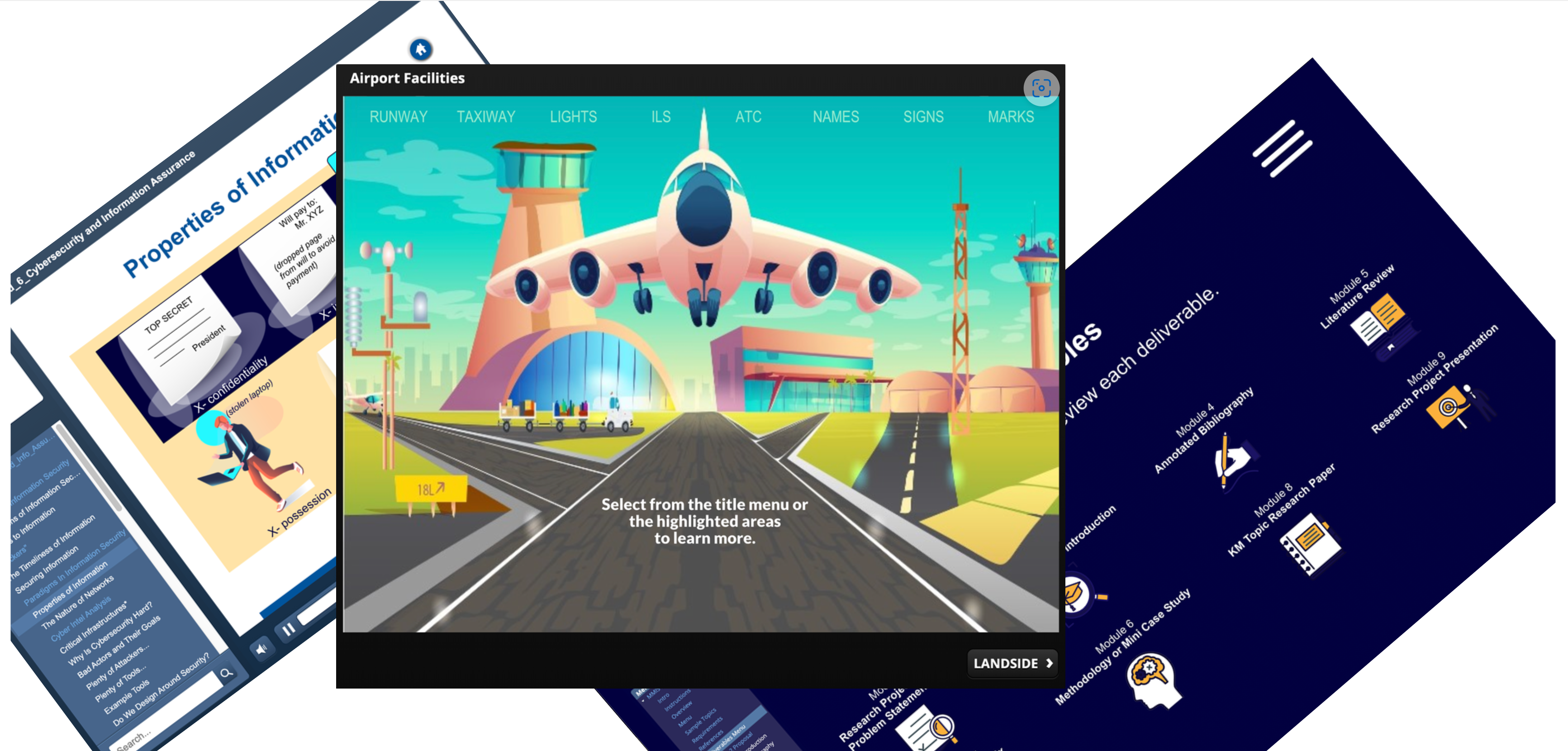This screenshot has height=751, width=1568.
Task: Open 'Do We Design Around Security?' entry
Action: click(x=162, y=689)
